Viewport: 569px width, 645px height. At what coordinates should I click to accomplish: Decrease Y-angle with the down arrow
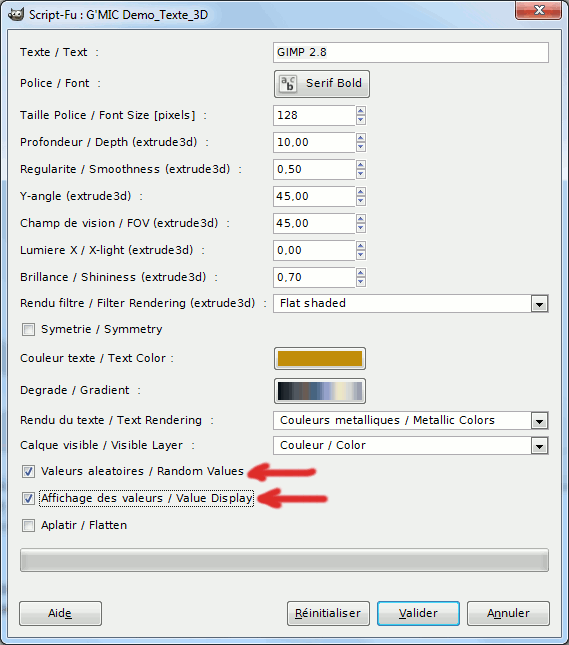361,201
